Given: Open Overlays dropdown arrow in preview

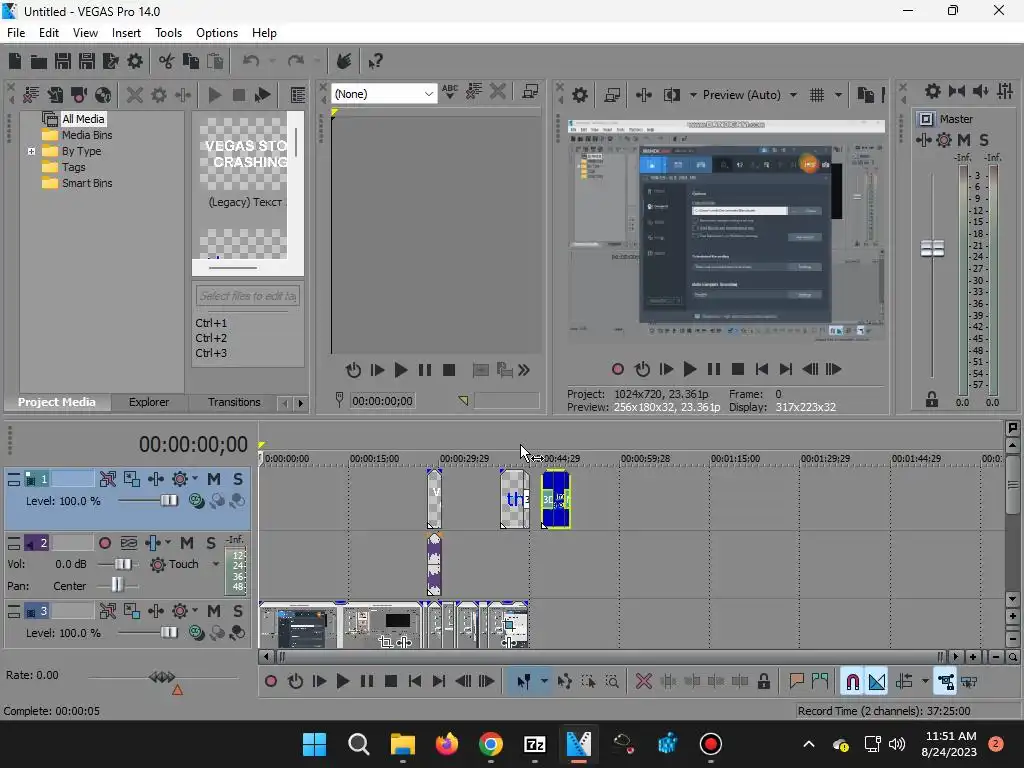Looking at the screenshot, I should 839,95.
